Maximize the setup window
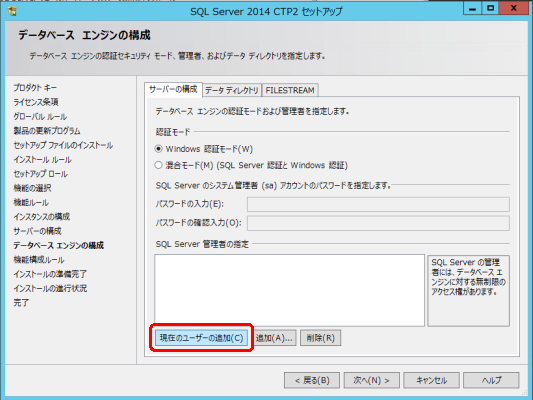Screen dimensions: 533x400 pyautogui.click(x=491, y=8)
